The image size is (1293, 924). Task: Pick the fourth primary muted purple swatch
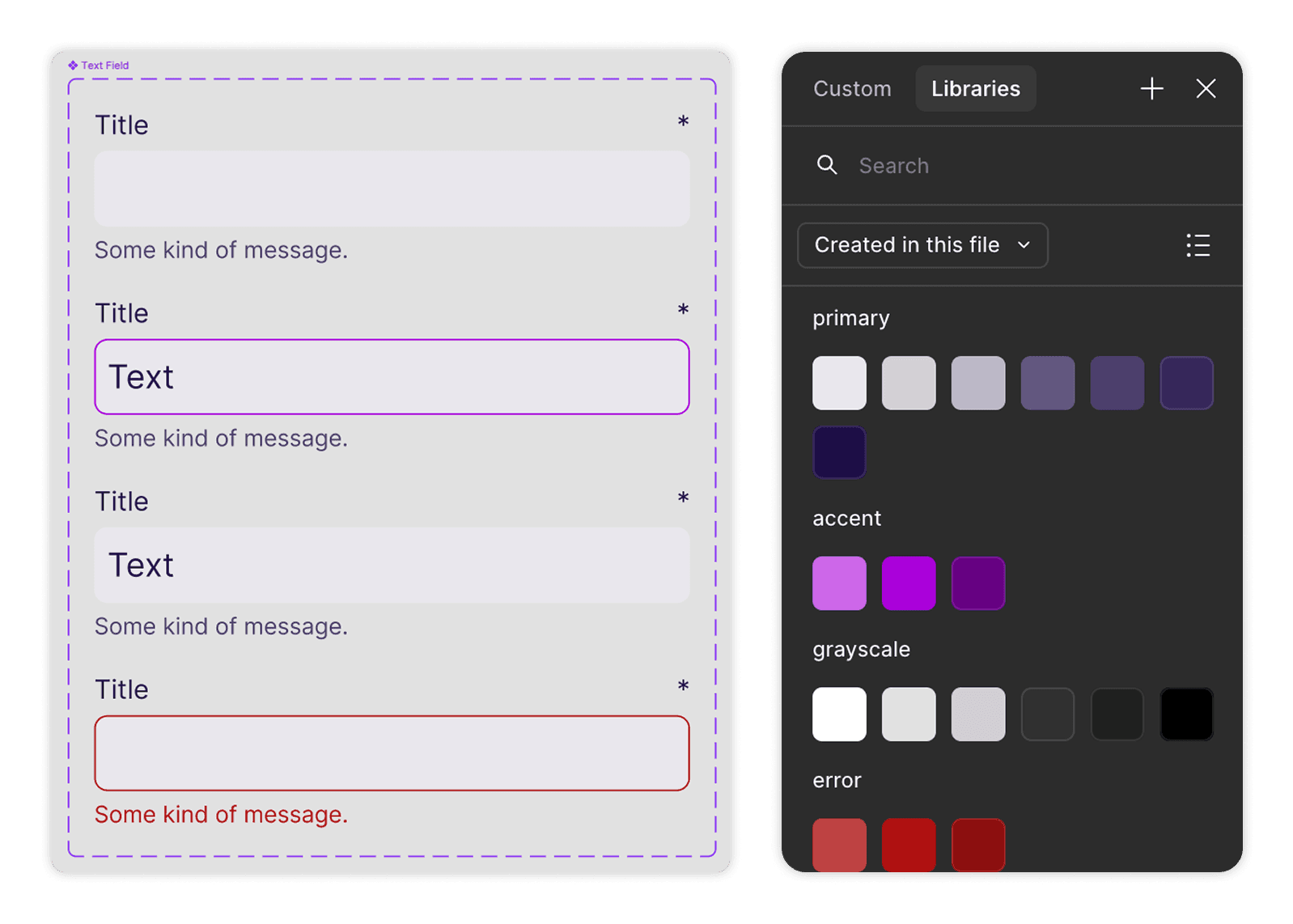(1048, 383)
